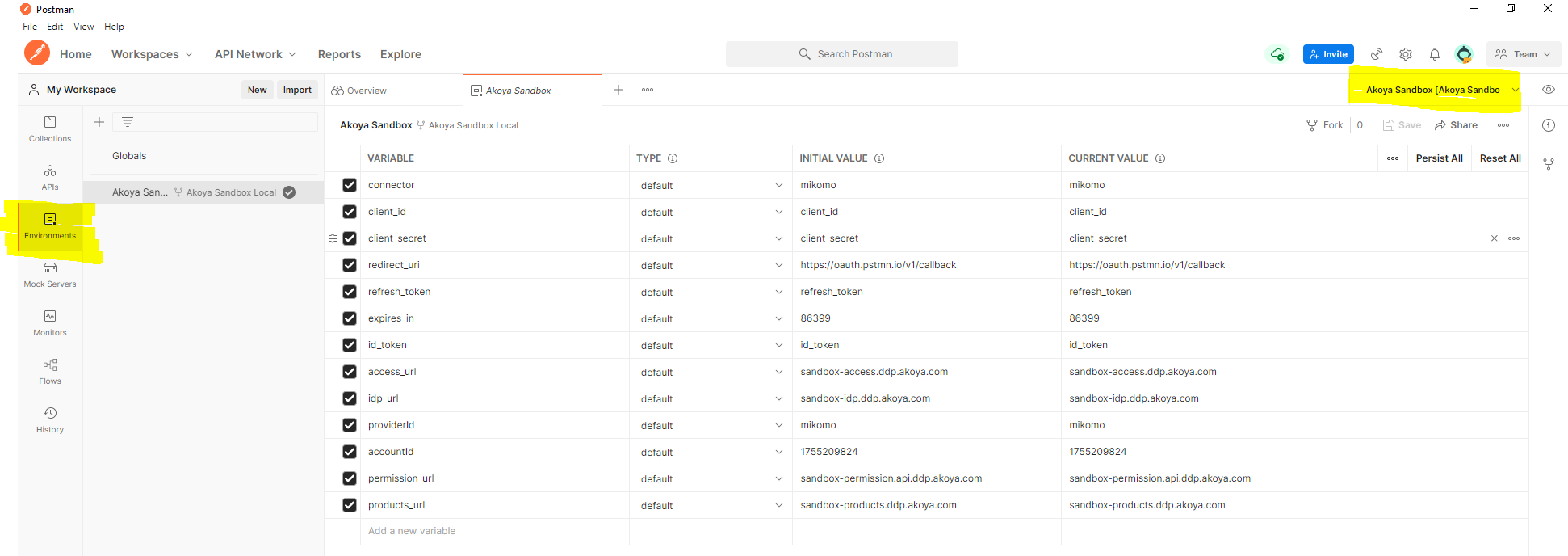Click the filter icon in environments list
The width and height of the screenshot is (1568, 556).
128,122
